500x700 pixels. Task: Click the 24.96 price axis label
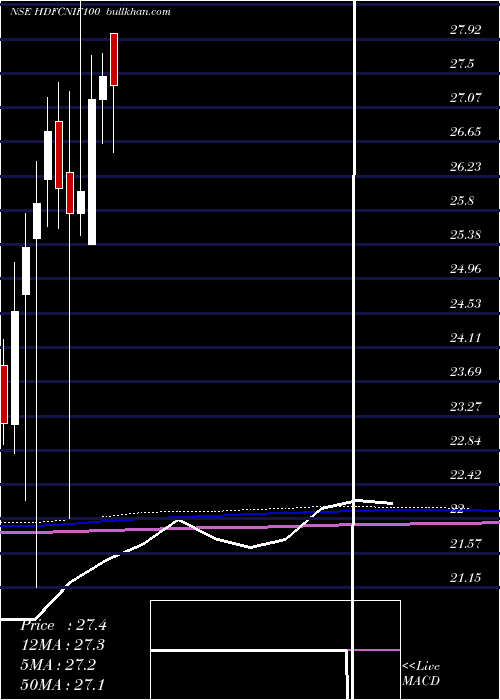click(465, 268)
